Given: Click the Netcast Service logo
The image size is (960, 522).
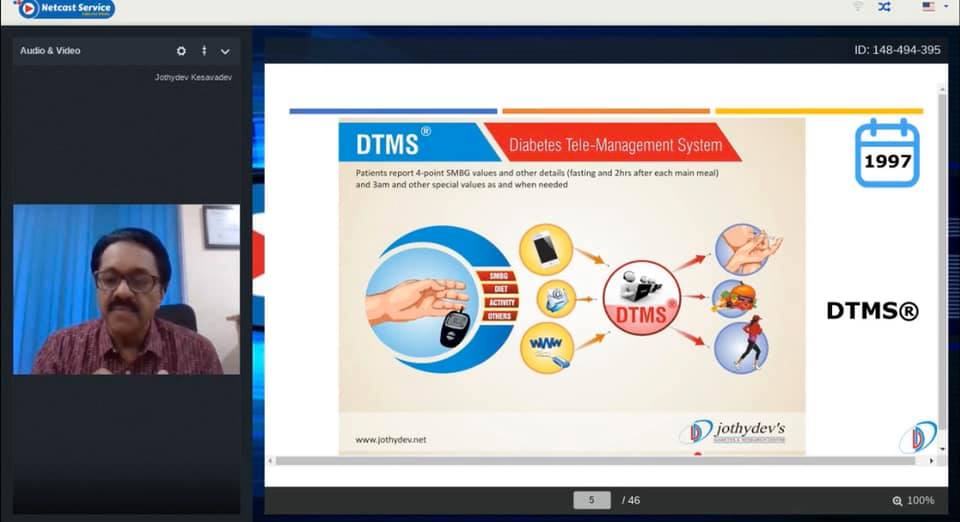Looking at the screenshot, I should pos(64,9).
